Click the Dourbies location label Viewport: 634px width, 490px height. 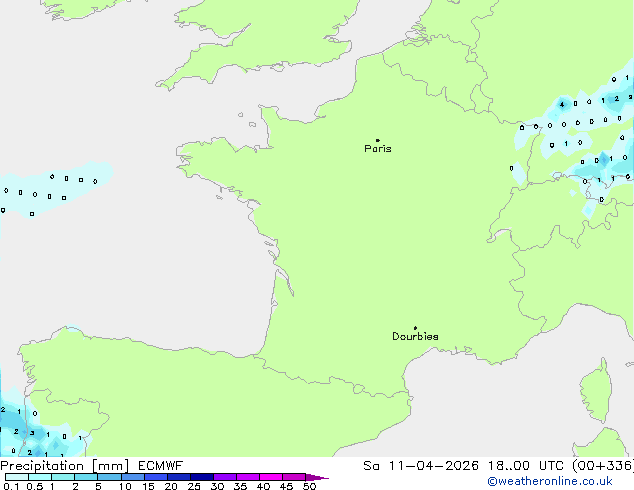[415, 336]
